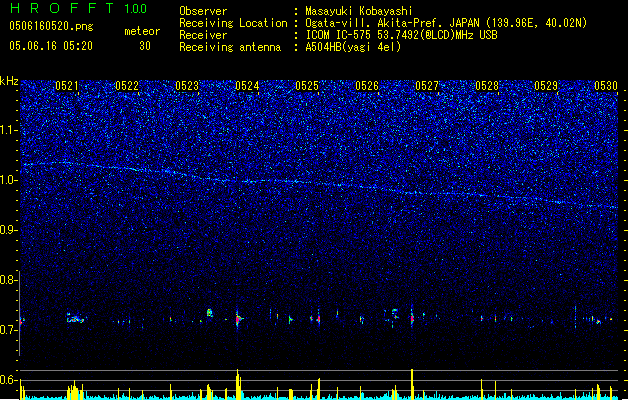Click the 0527 time marker
The width and height of the screenshot is (629, 400).
tap(427, 86)
